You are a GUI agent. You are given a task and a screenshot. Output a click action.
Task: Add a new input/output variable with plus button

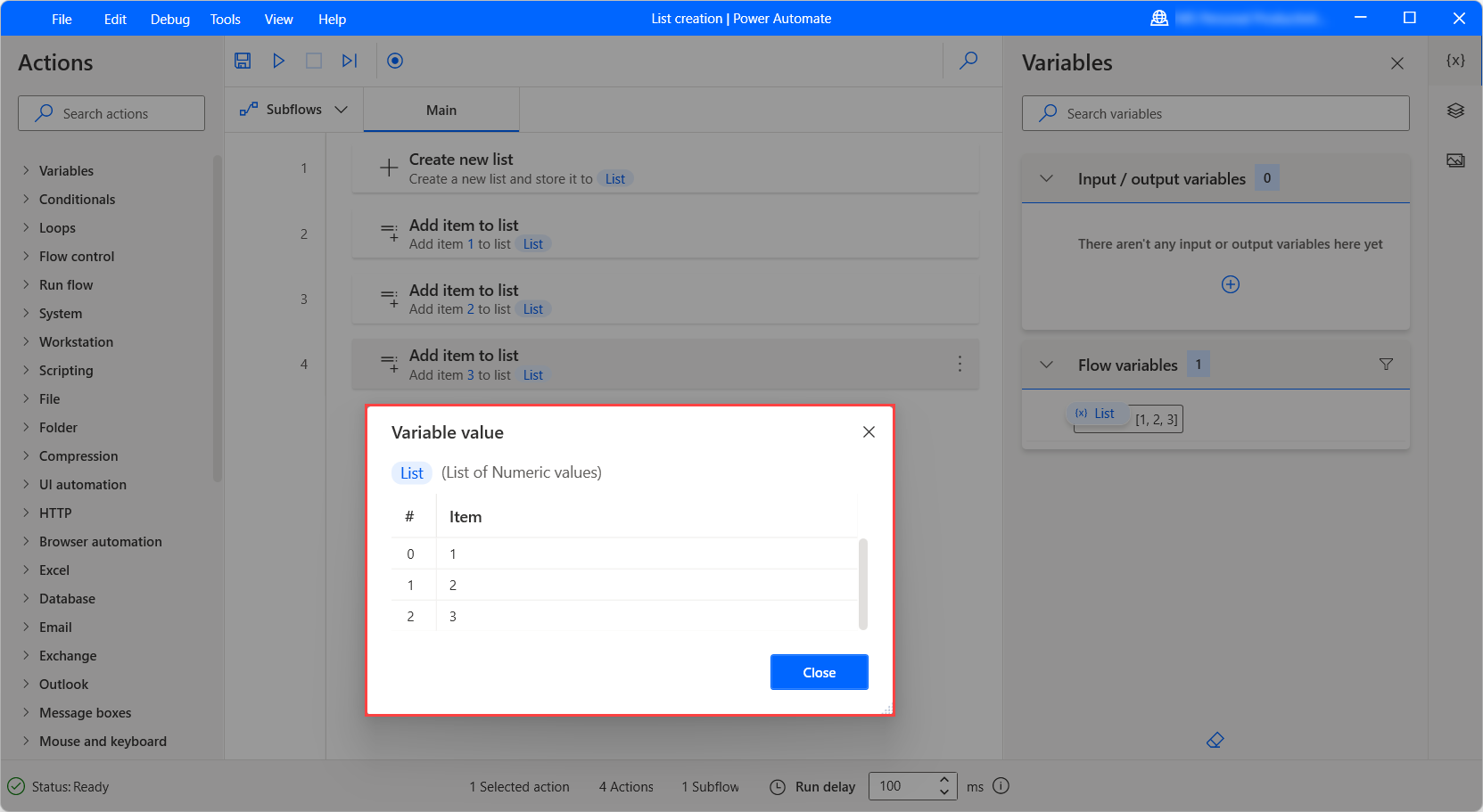click(1231, 283)
